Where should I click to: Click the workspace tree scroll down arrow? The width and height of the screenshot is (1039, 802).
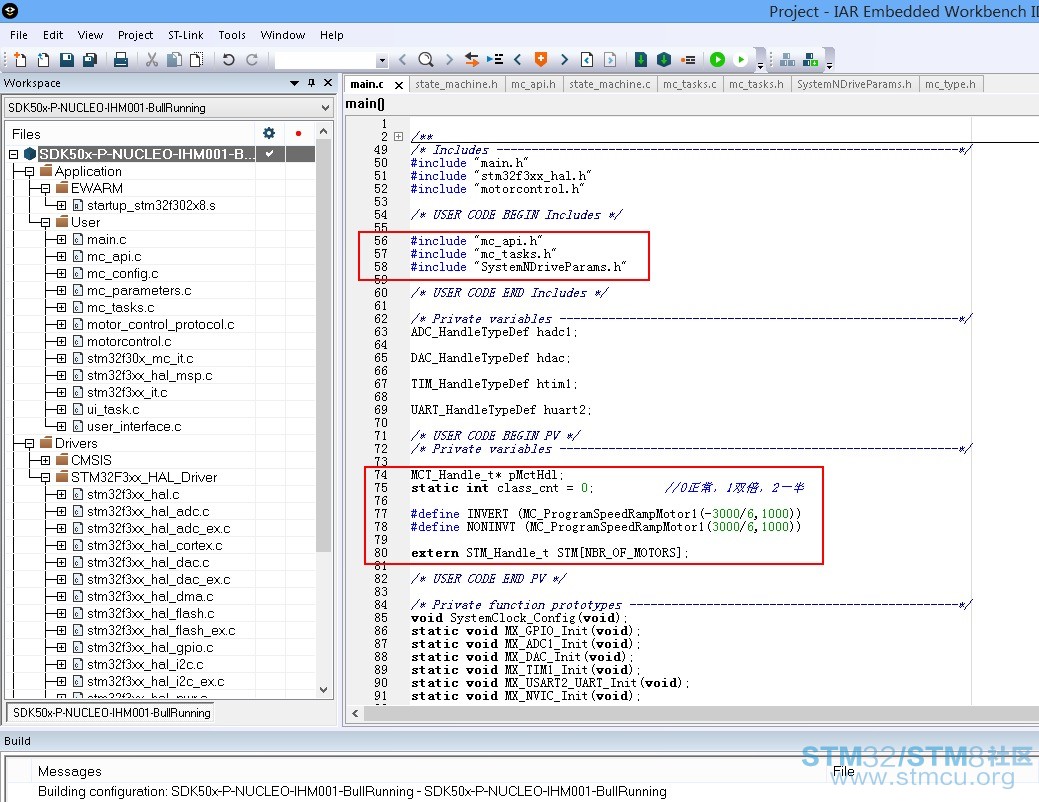323,690
